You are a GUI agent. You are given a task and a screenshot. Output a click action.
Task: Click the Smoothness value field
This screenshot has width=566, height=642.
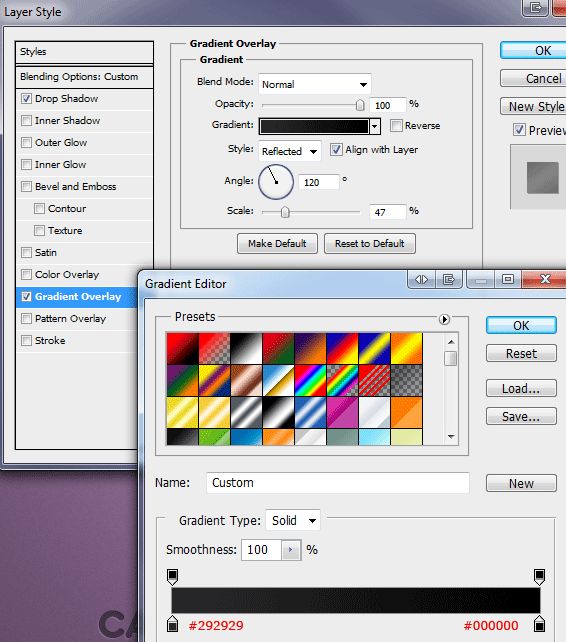click(261, 549)
